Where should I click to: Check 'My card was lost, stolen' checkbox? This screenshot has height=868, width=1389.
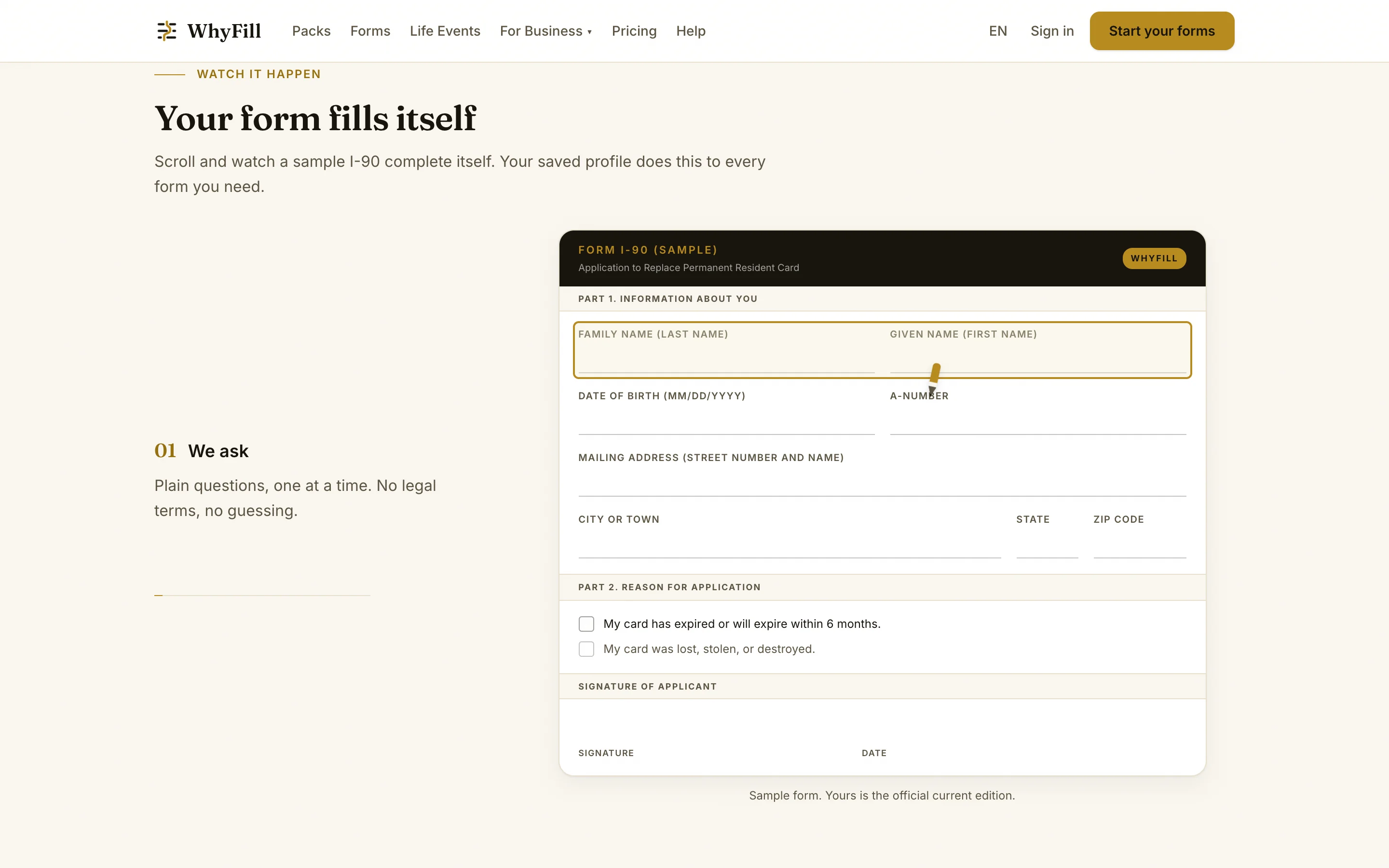point(586,649)
